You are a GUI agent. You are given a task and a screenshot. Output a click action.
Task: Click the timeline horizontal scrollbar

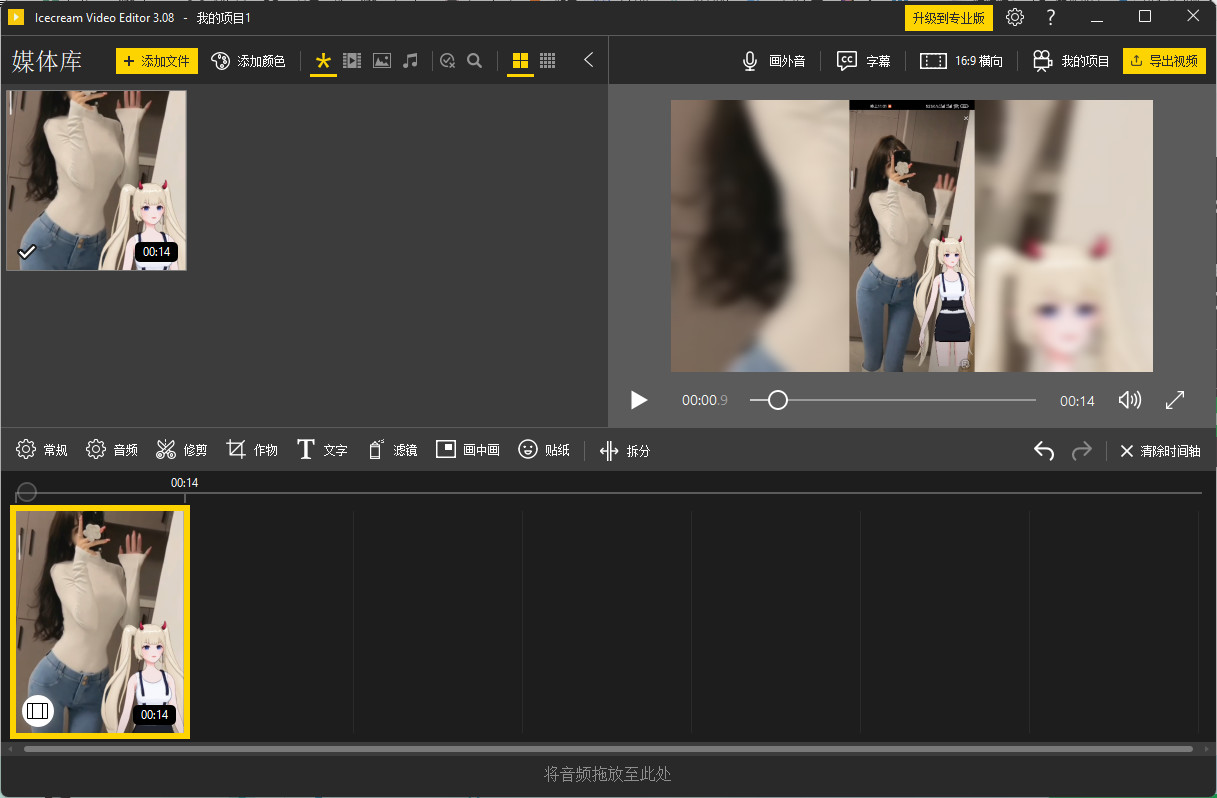[608, 748]
